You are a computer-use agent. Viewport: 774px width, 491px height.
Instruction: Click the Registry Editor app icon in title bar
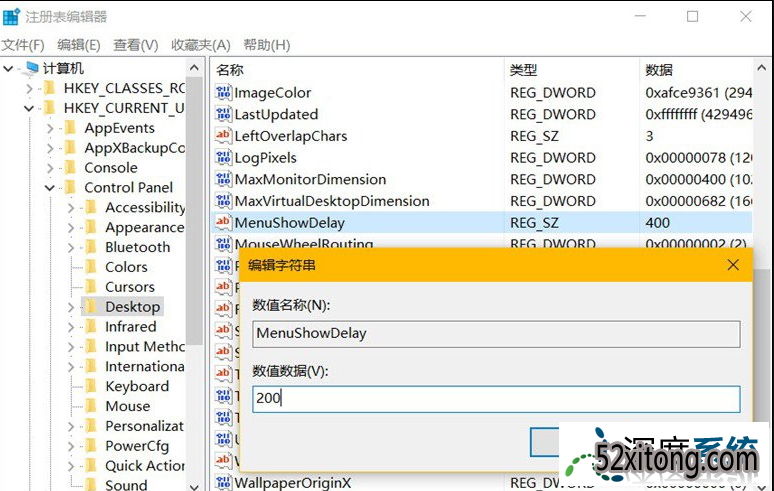coord(11,17)
